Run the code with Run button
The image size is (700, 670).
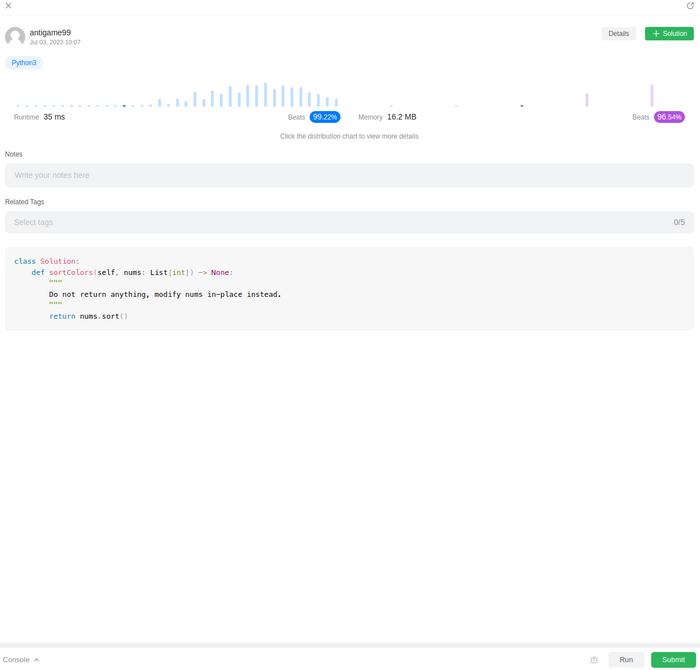pos(626,660)
